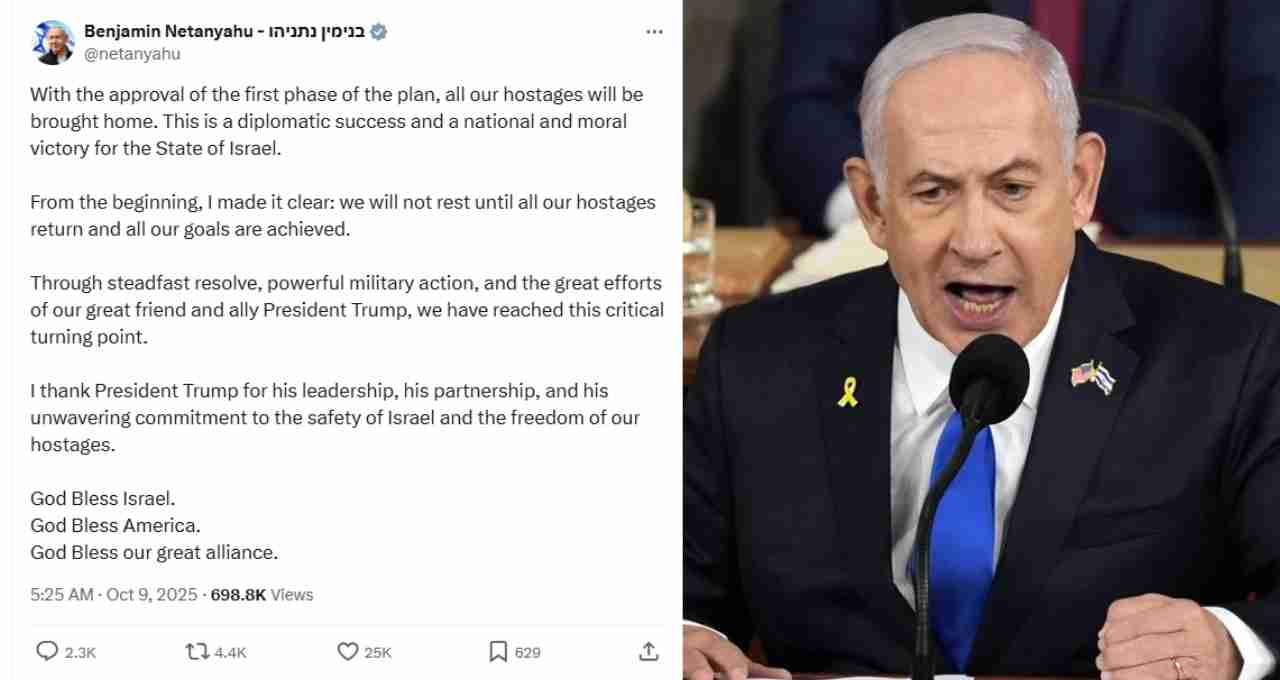Open Netanyahu's profile avatar
Viewport: 1280px width, 680px height.
click(53, 42)
